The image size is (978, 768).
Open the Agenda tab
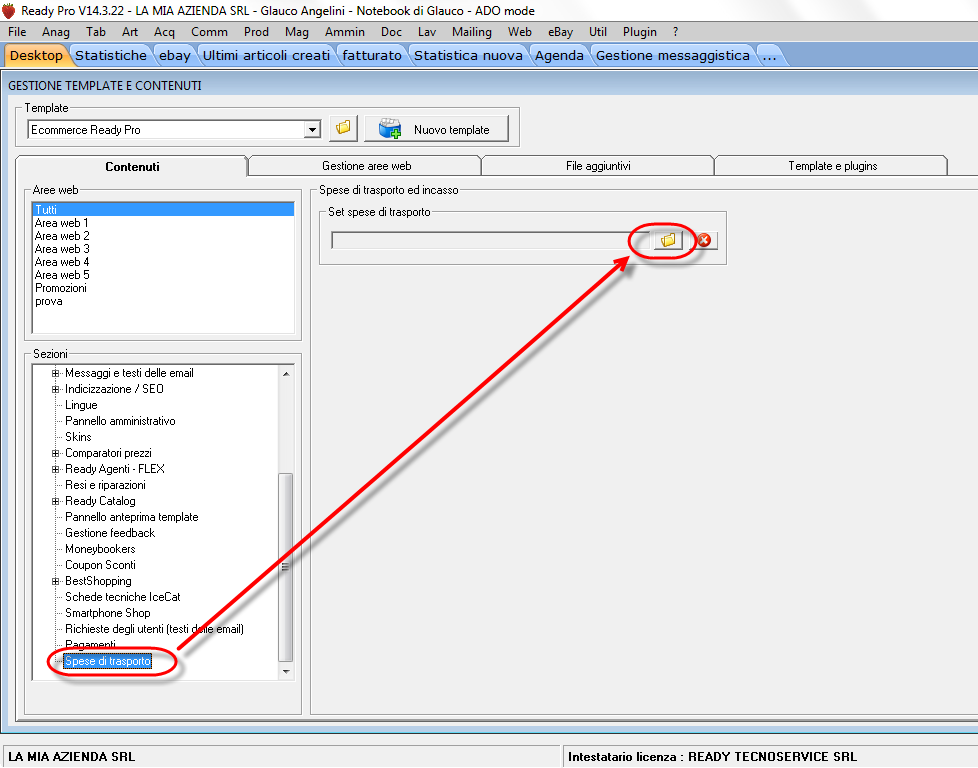click(559, 56)
